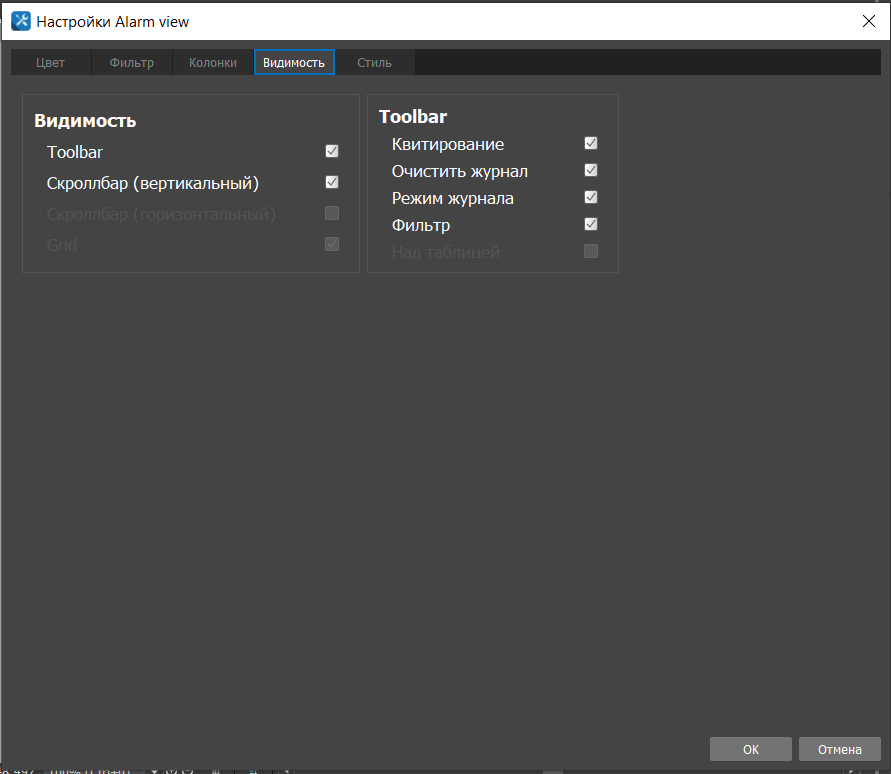Click the Над таблицей checkbox

coord(591,252)
